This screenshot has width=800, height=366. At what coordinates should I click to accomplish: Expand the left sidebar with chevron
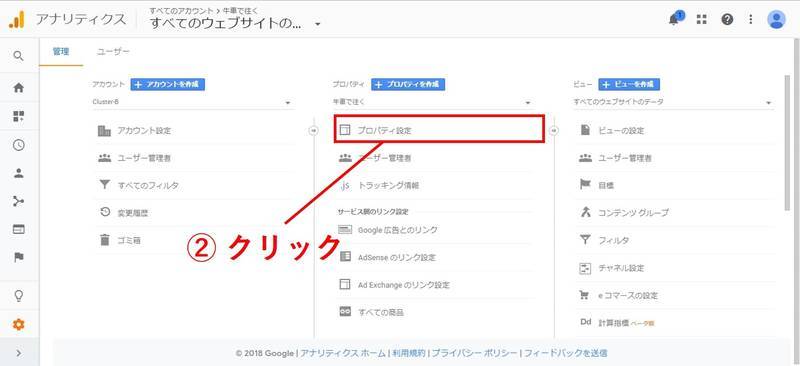pyautogui.click(x=18, y=353)
